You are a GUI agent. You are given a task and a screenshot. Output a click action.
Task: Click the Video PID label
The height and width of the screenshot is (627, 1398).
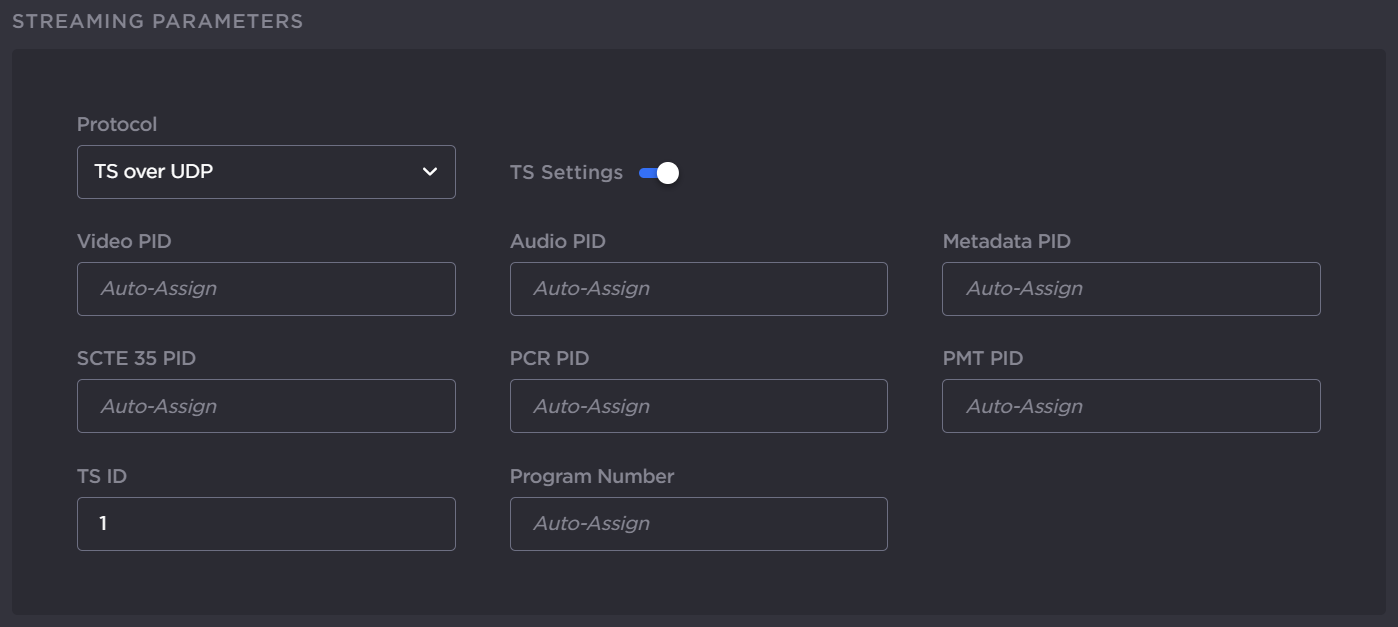[124, 241]
